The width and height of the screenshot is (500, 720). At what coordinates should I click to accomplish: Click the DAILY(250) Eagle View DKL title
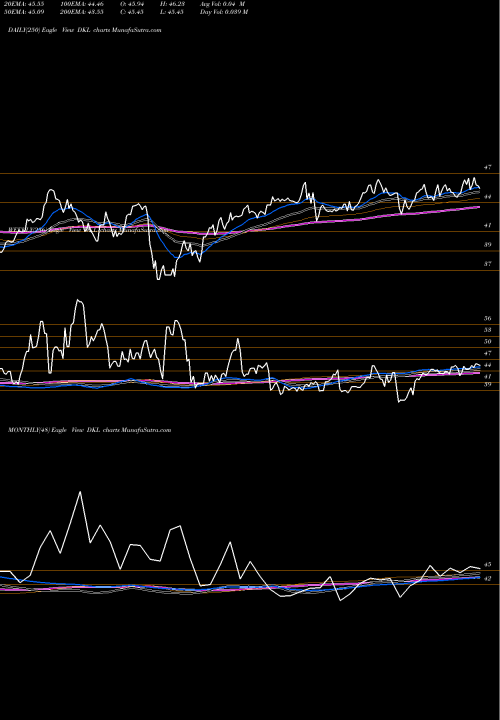tap(84, 30)
